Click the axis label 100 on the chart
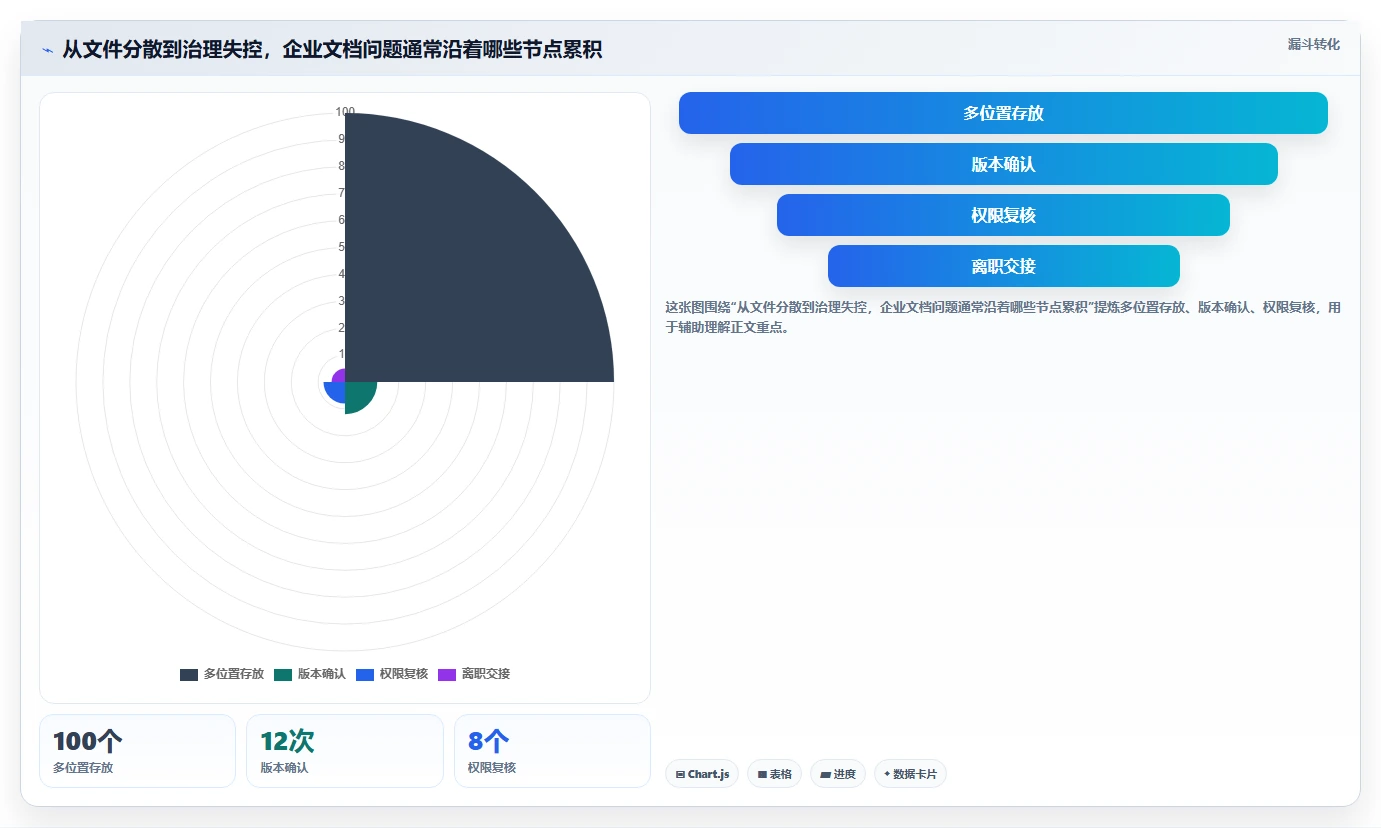 (x=345, y=112)
